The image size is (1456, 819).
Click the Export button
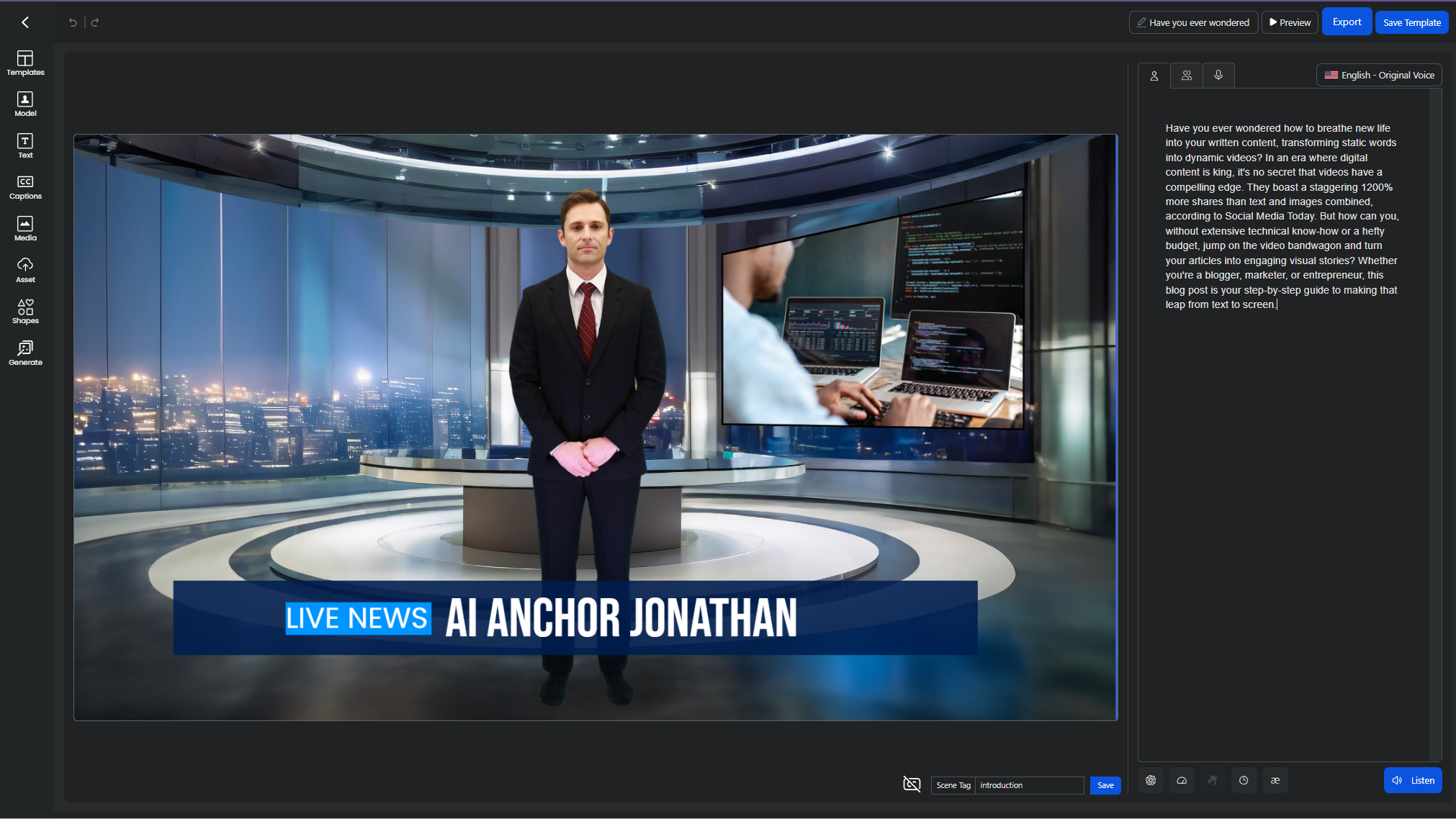pos(1347,22)
